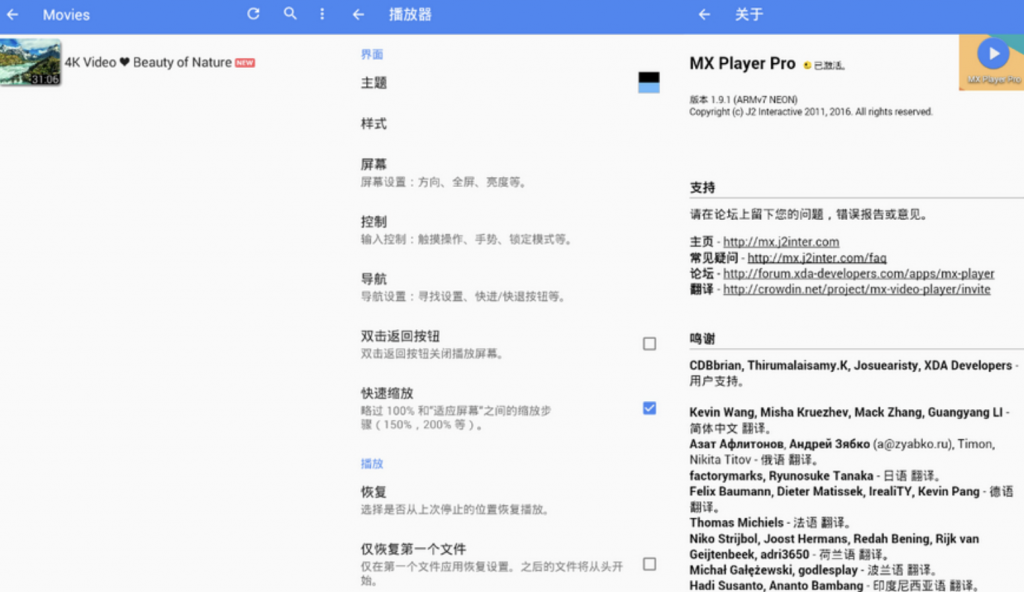Click the 播放 section header

point(372,463)
